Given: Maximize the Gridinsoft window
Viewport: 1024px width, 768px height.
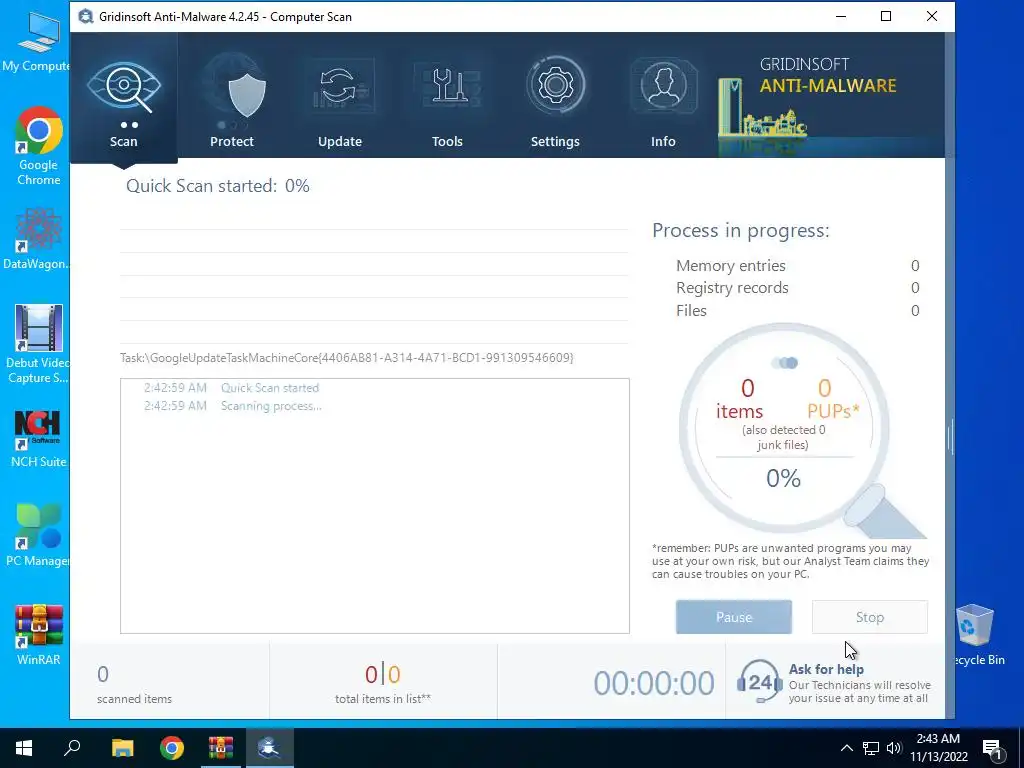Looking at the screenshot, I should (x=886, y=16).
